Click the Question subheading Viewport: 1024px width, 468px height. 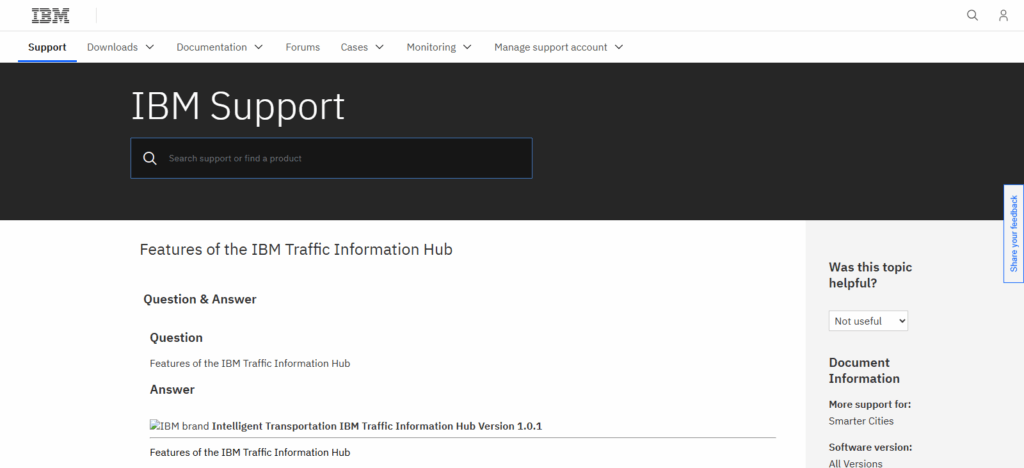176,337
